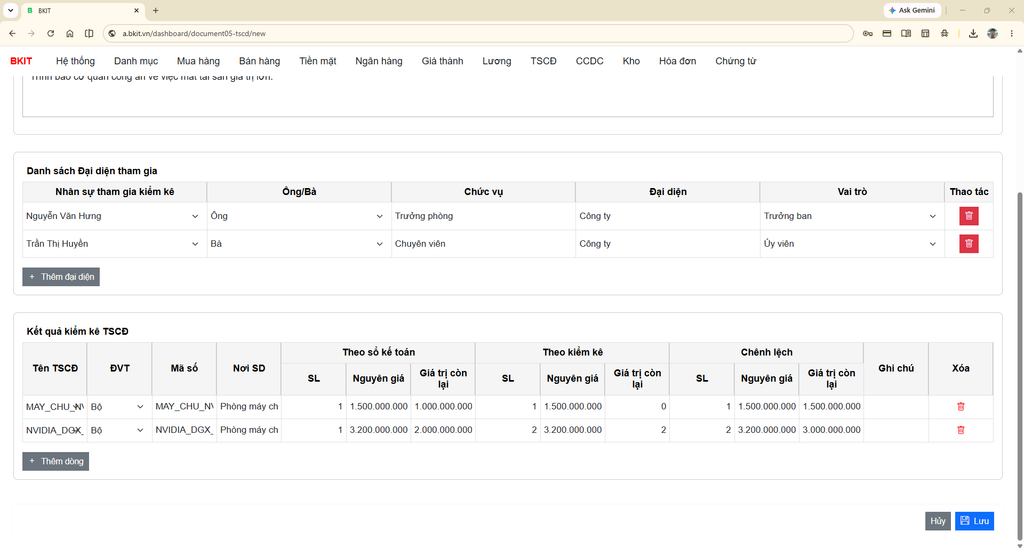Open password manager key icon
Viewport: 1024px width, 550px height.
coord(867,33)
